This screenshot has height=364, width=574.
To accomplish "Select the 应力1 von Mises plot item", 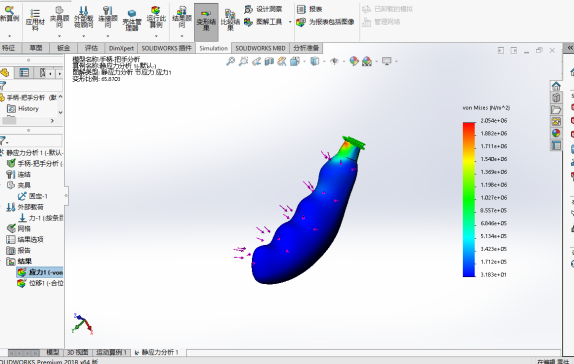I will 40,272.
